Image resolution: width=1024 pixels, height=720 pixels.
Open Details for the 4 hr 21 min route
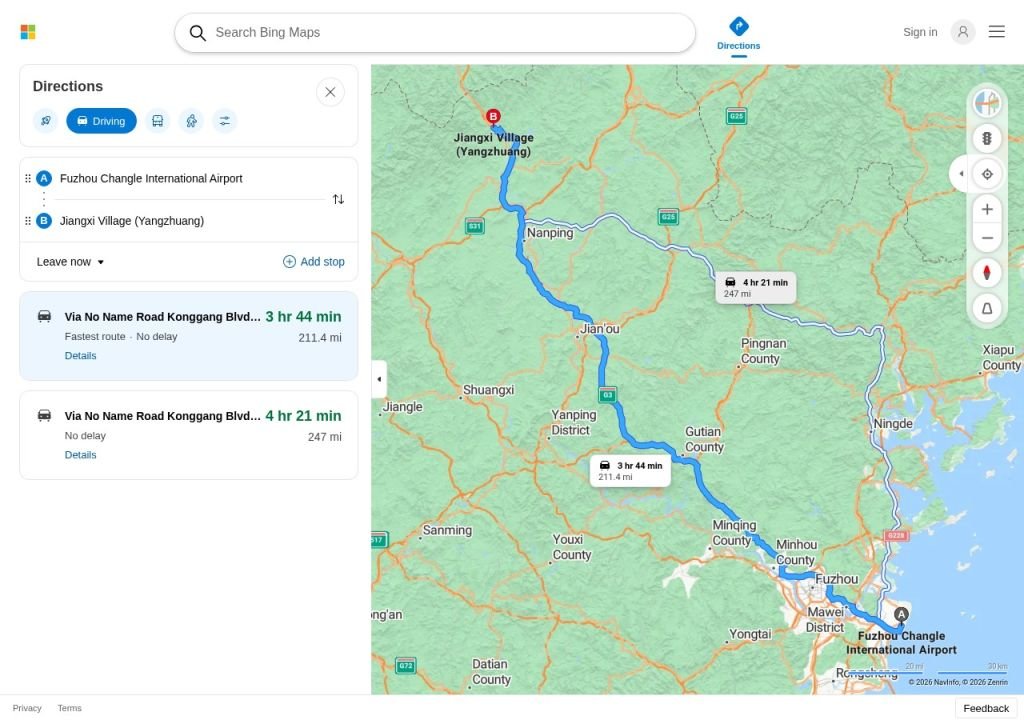tap(80, 455)
